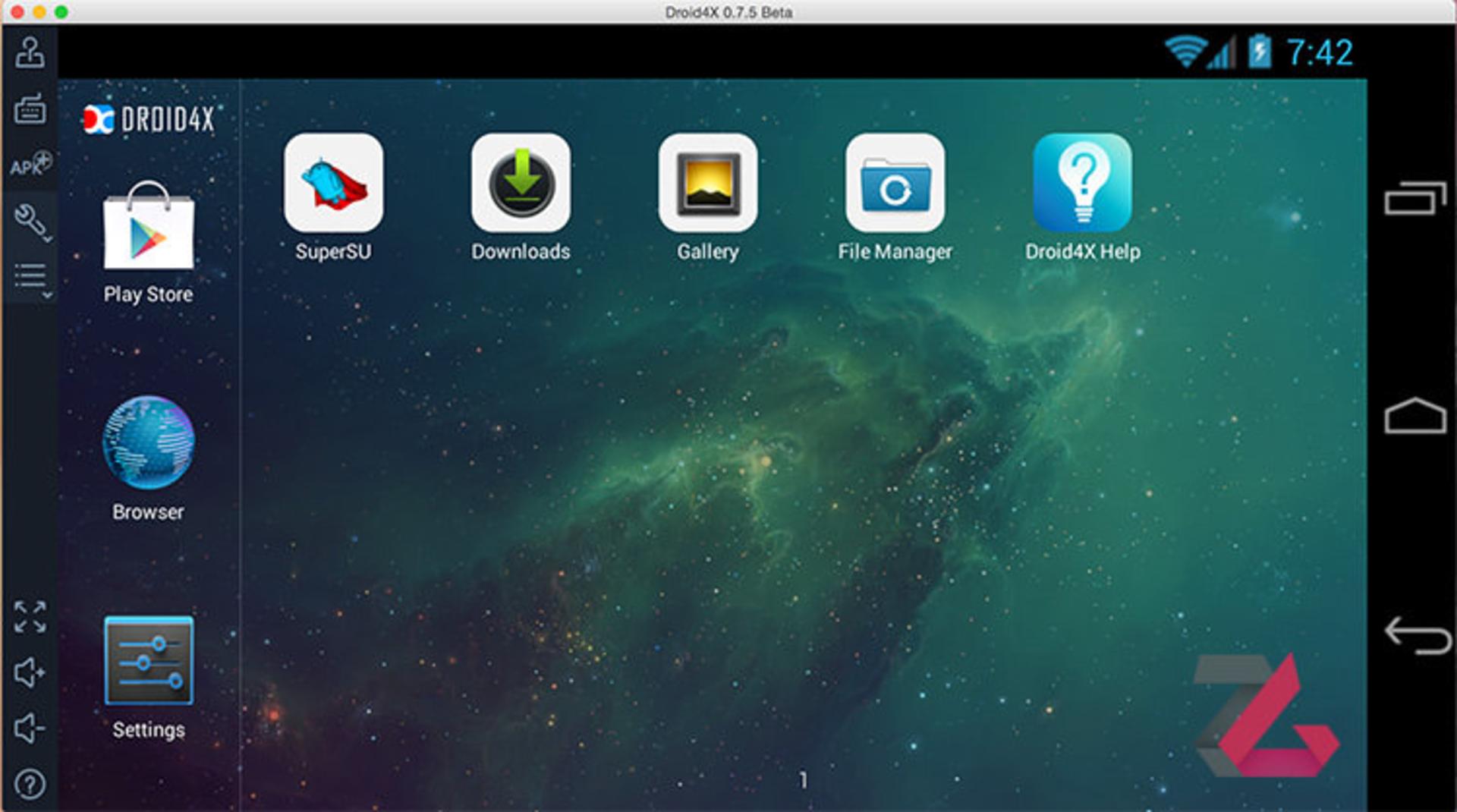Click the joystick controller icon in sidebar
Screen dimensions: 1457x812
30,52
